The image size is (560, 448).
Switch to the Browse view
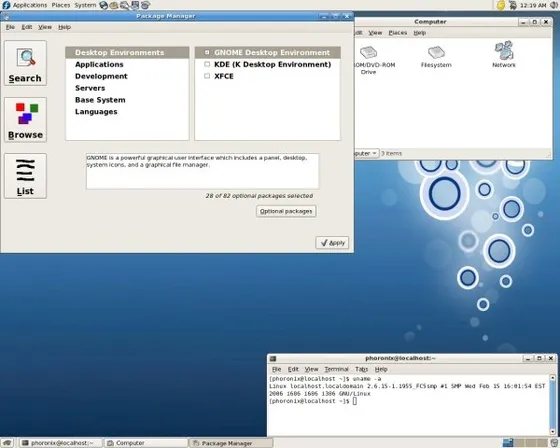(25, 120)
